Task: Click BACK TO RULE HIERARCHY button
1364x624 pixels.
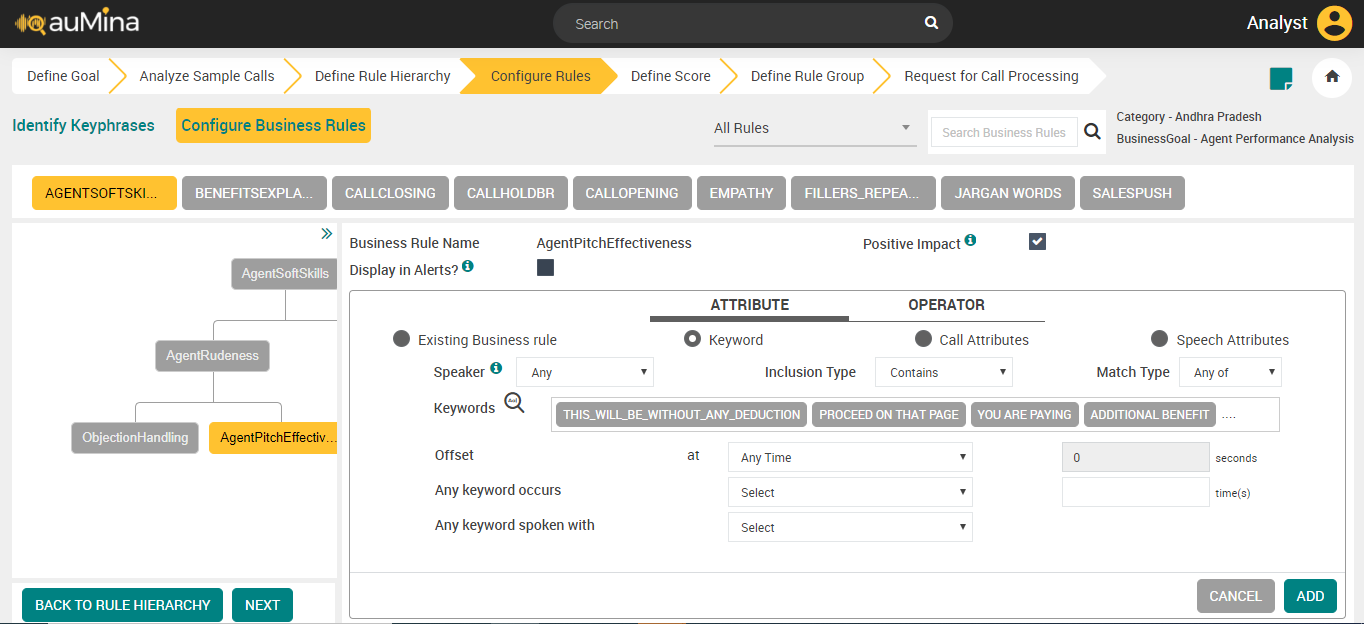Action: pyautogui.click(x=123, y=605)
